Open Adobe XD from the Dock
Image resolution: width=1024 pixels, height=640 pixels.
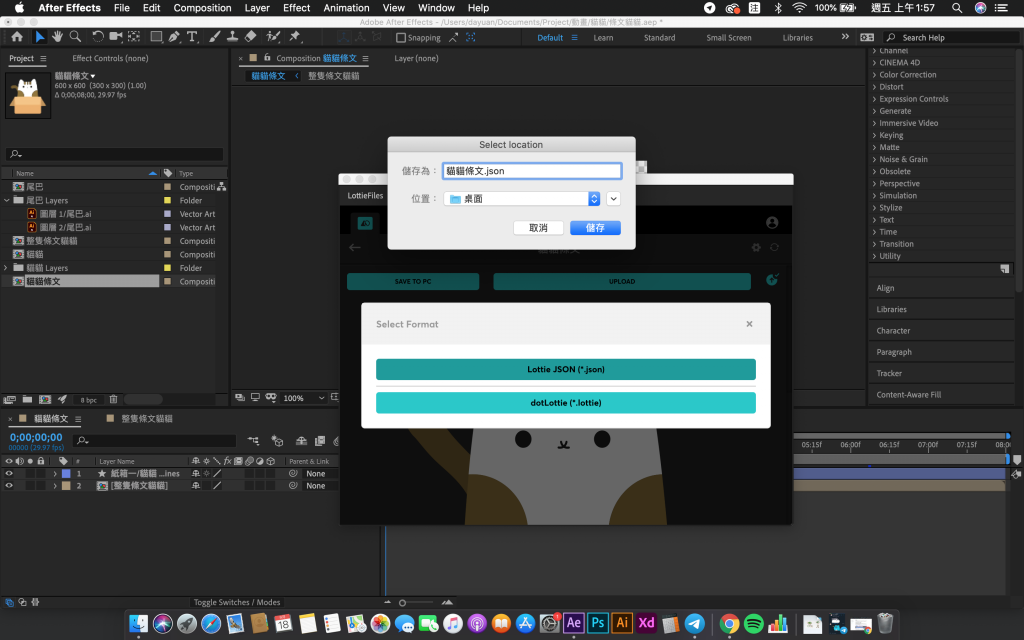(x=647, y=623)
